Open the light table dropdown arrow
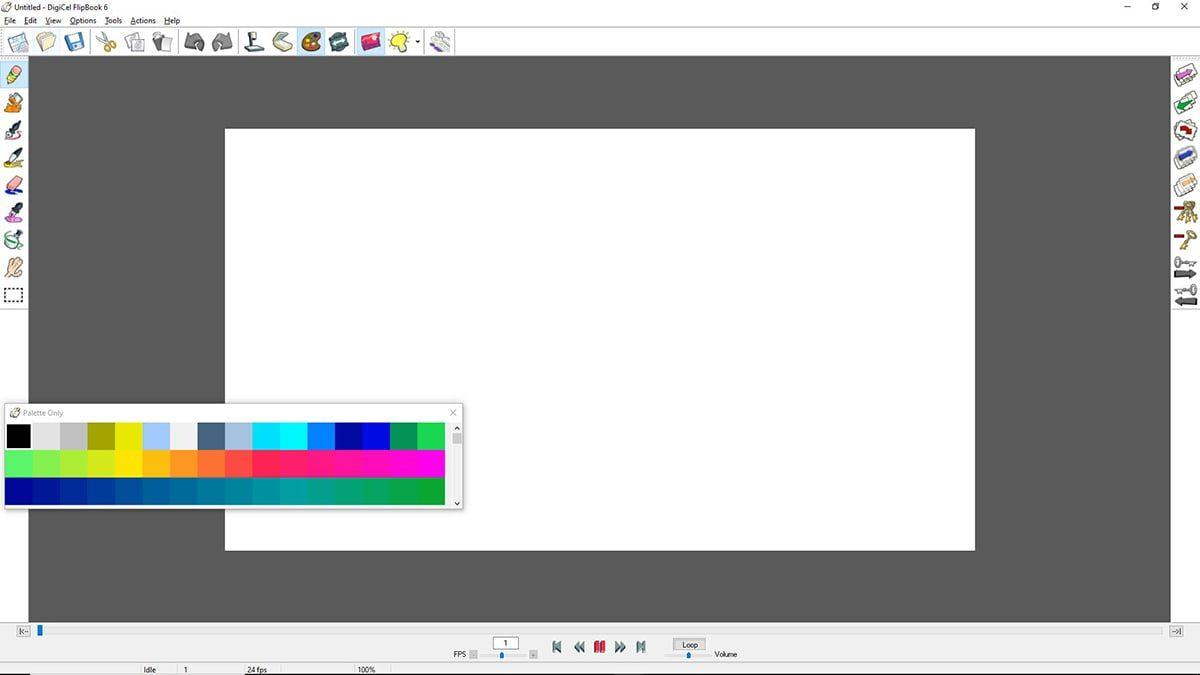The image size is (1200, 675). (x=416, y=43)
